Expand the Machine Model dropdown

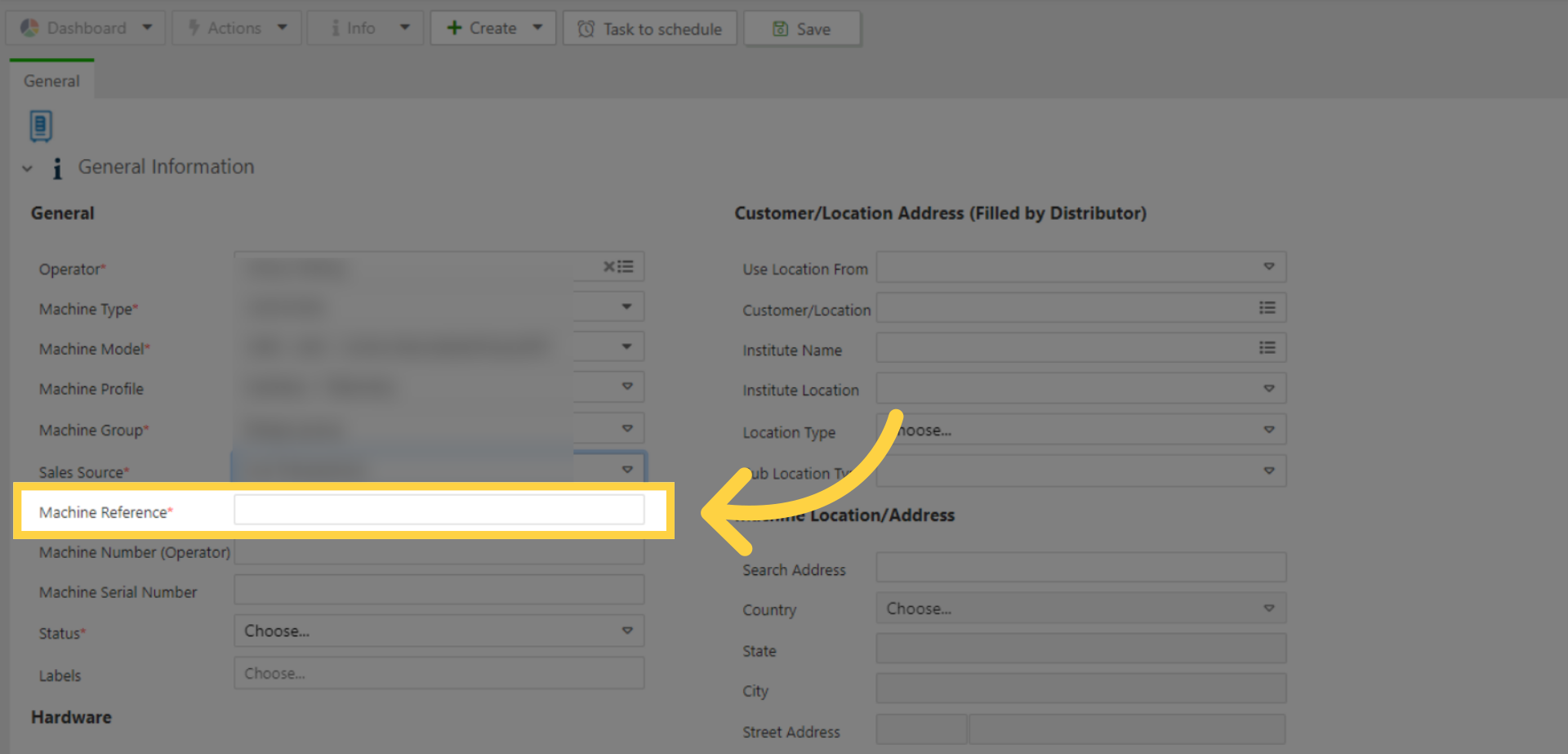(x=626, y=346)
